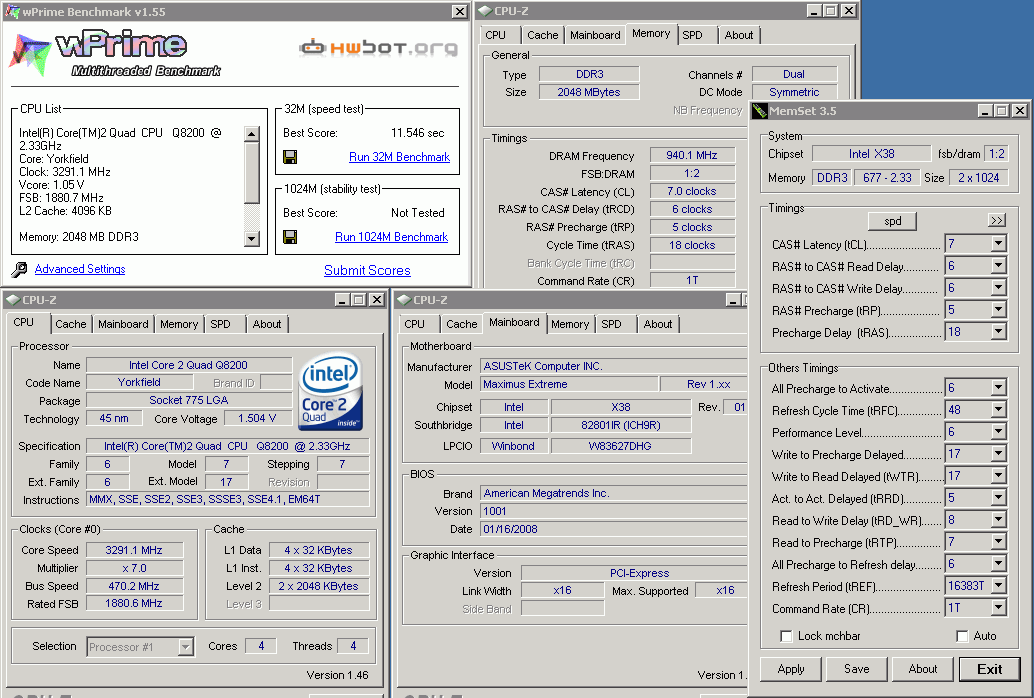Click the Exit button in MemSet
The image size is (1034, 698).
pos(989,669)
